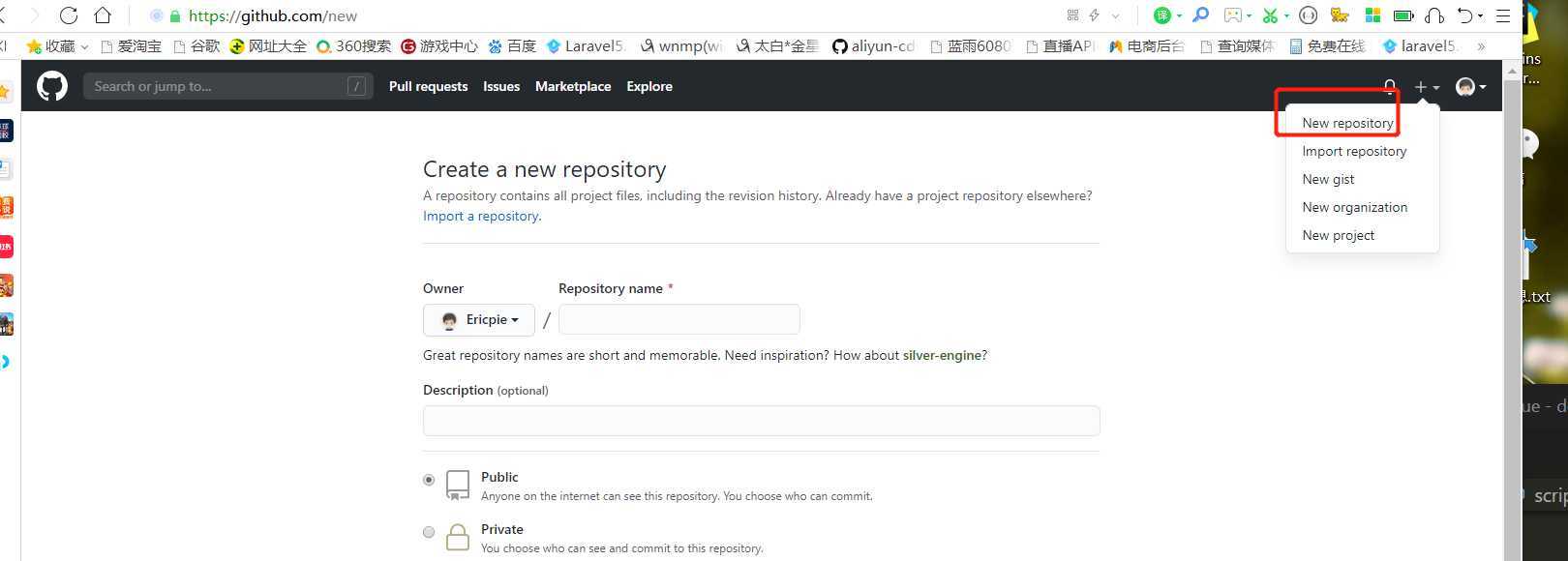Open the user avatar profile dropdown
This screenshot has height=561, width=1568.
coord(1471,87)
